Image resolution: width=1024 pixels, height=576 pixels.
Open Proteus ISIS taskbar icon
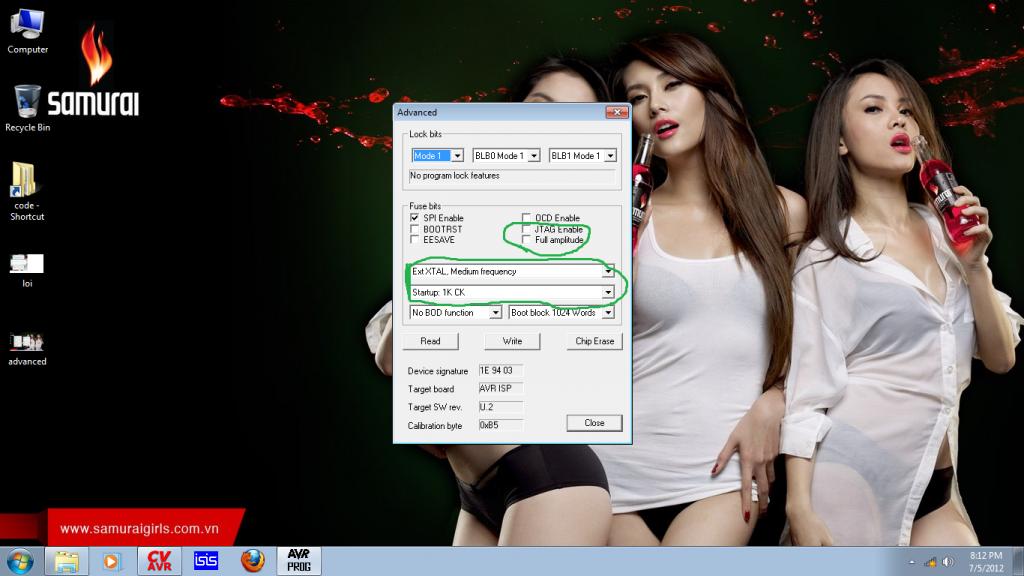[206, 562]
